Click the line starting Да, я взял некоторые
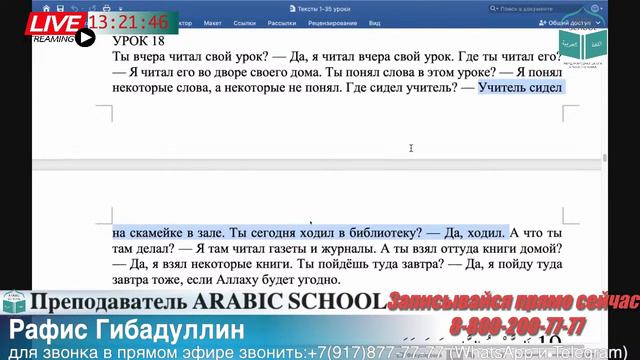This screenshot has height=360, width=640. click(x=337, y=264)
